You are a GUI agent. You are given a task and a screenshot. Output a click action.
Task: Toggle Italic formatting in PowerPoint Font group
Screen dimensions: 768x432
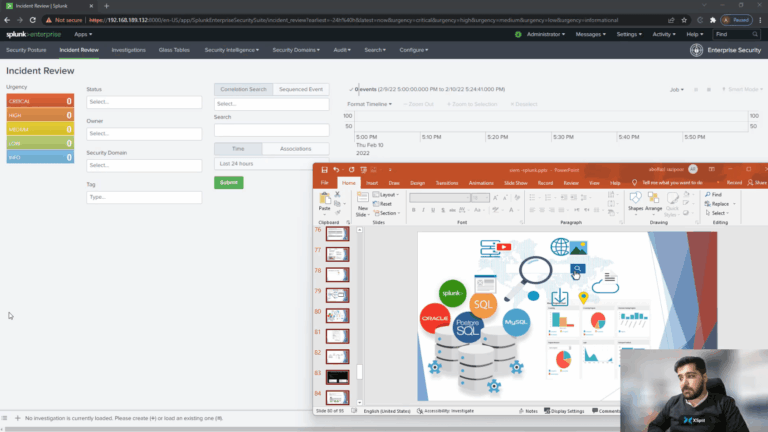(x=423, y=210)
